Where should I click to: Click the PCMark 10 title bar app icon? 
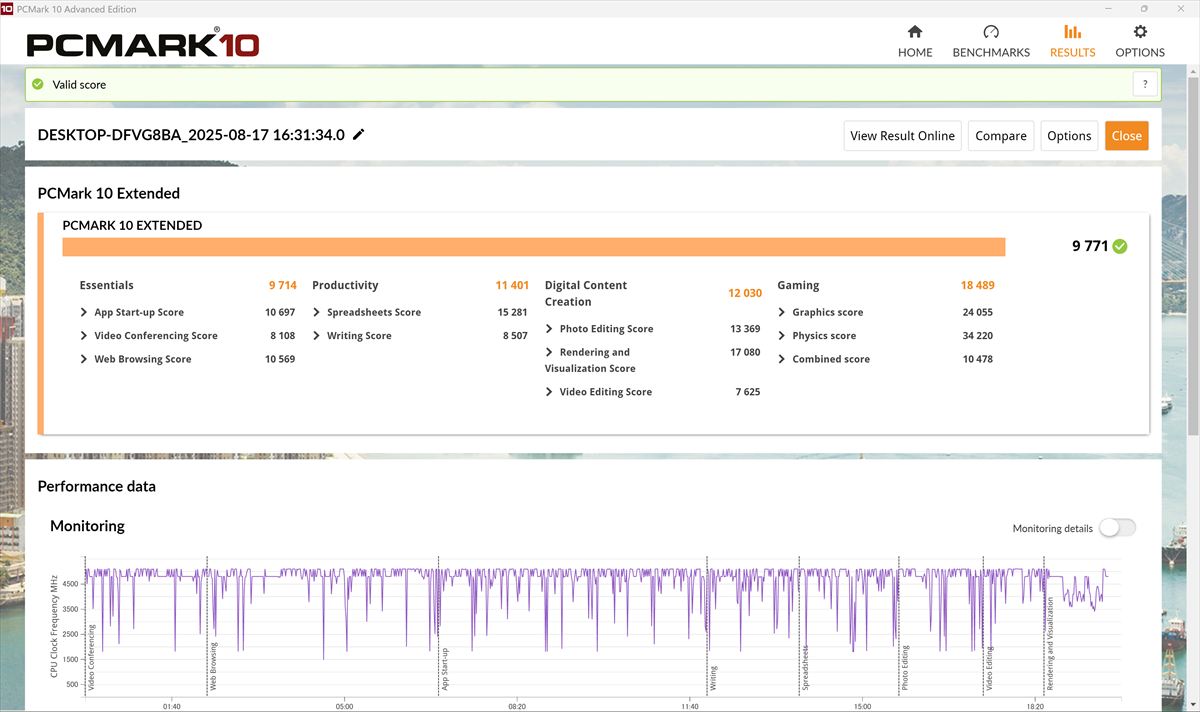8,9
